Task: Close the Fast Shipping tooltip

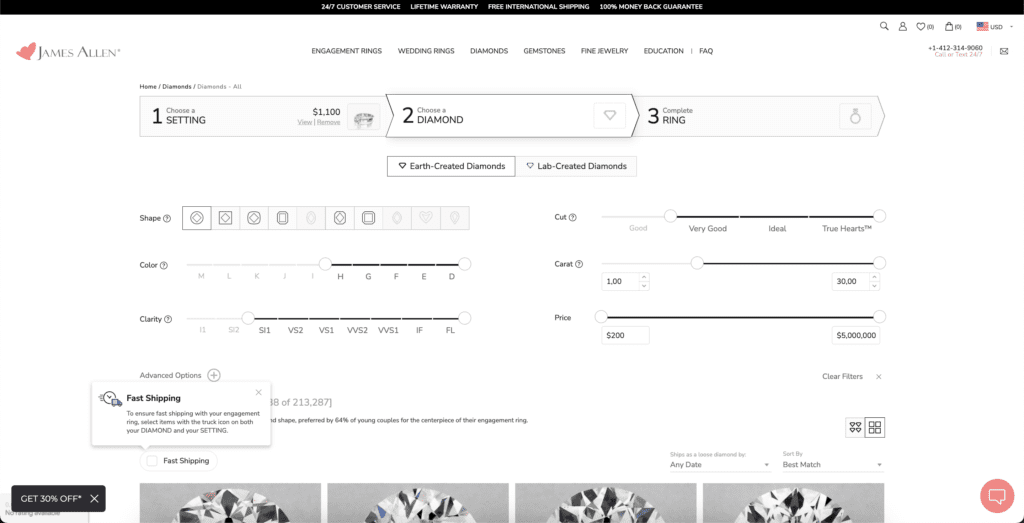Action: point(259,392)
